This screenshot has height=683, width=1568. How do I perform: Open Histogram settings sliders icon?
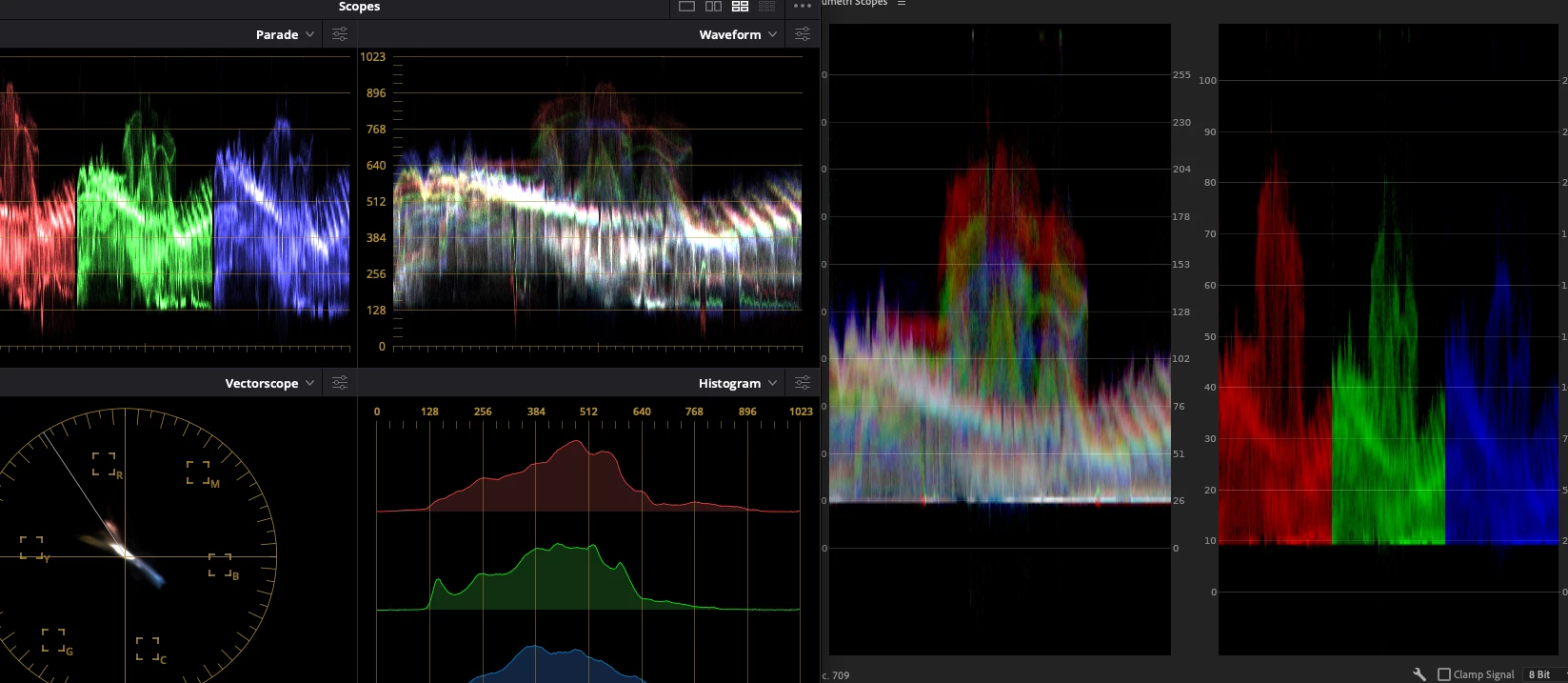(x=803, y=383)
